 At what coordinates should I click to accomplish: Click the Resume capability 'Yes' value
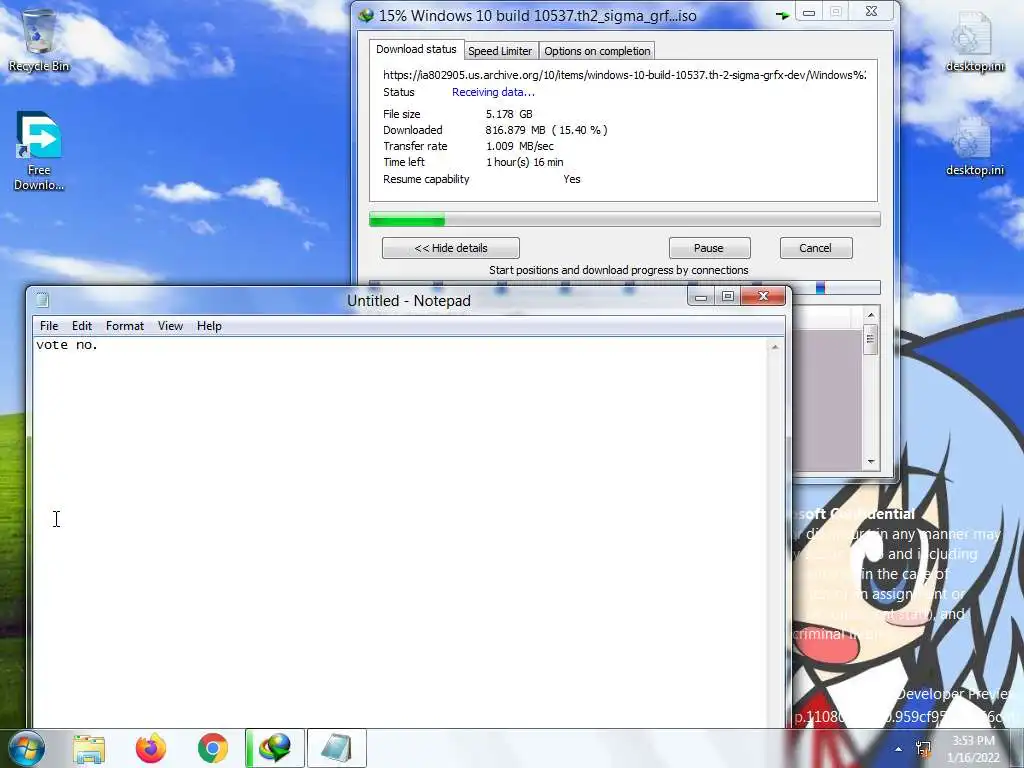point(571,179)
